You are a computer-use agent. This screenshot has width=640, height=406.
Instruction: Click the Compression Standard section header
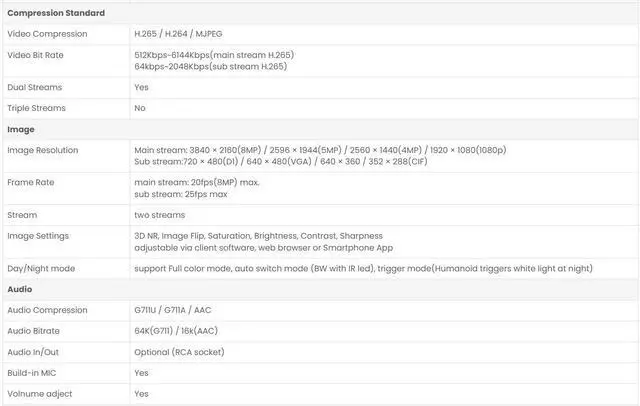pyautogui.click(x=56, y=13)
